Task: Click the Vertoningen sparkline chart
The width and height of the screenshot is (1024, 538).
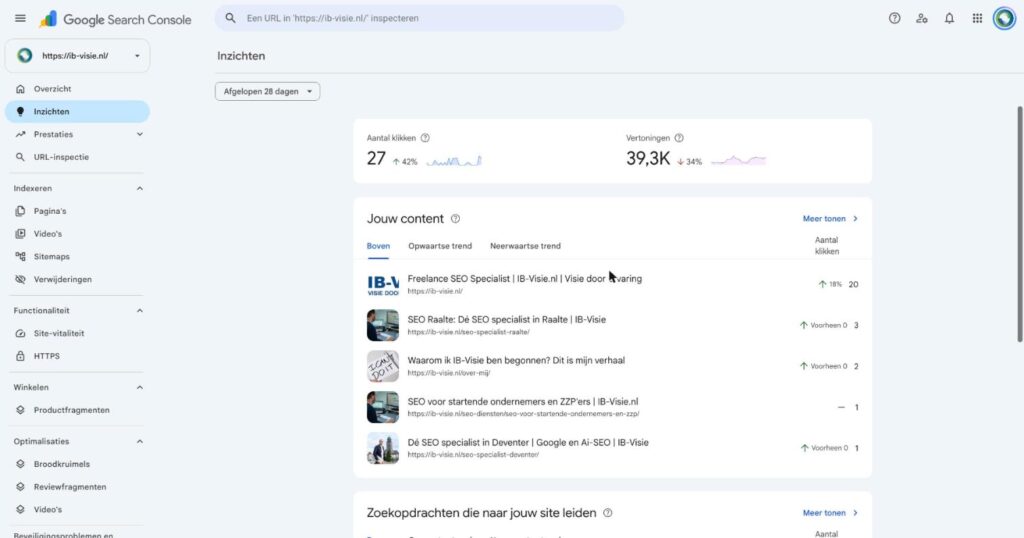Action: click(738, 160)
